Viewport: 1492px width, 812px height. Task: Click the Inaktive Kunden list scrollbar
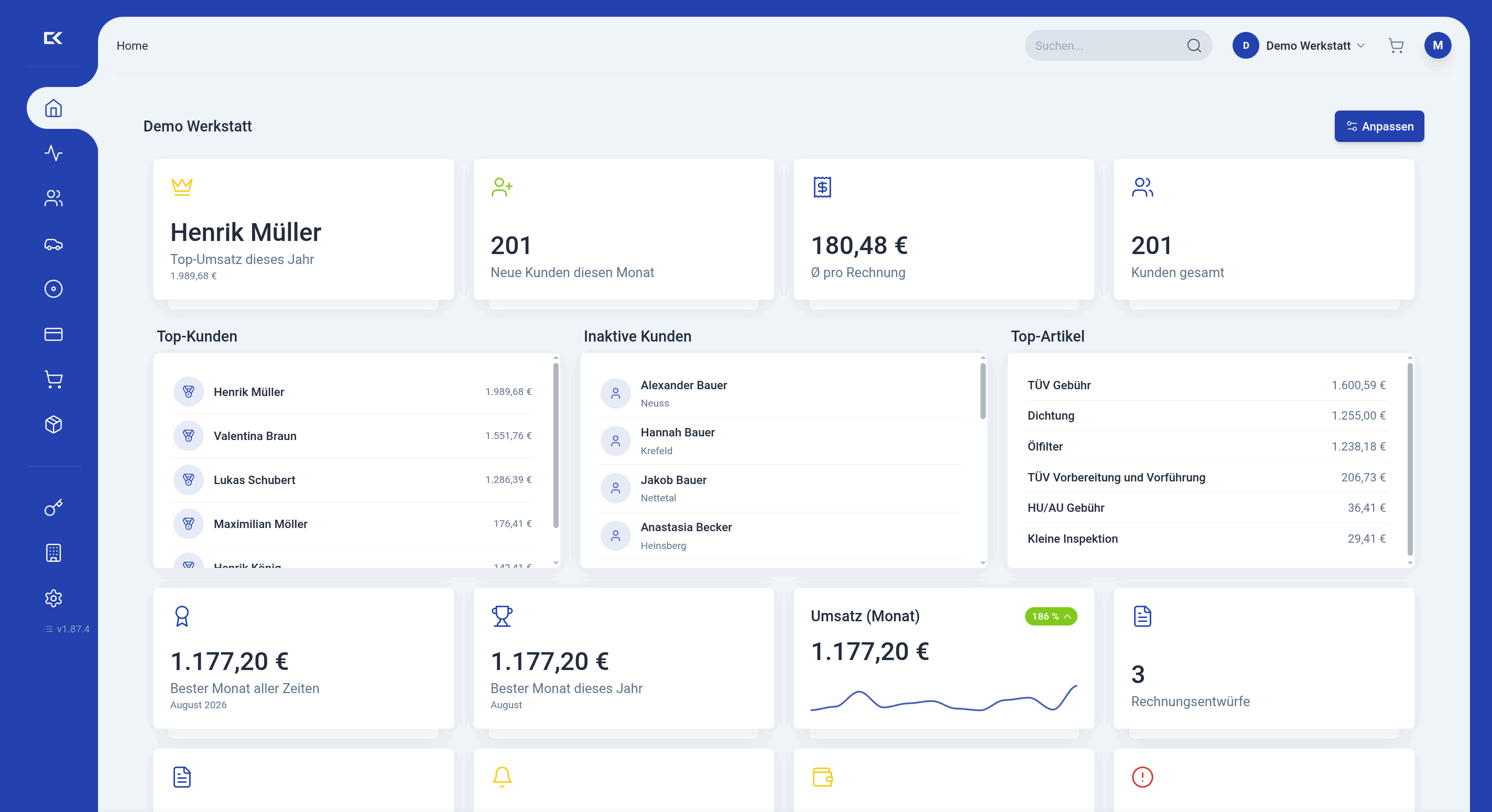(982, 391)
